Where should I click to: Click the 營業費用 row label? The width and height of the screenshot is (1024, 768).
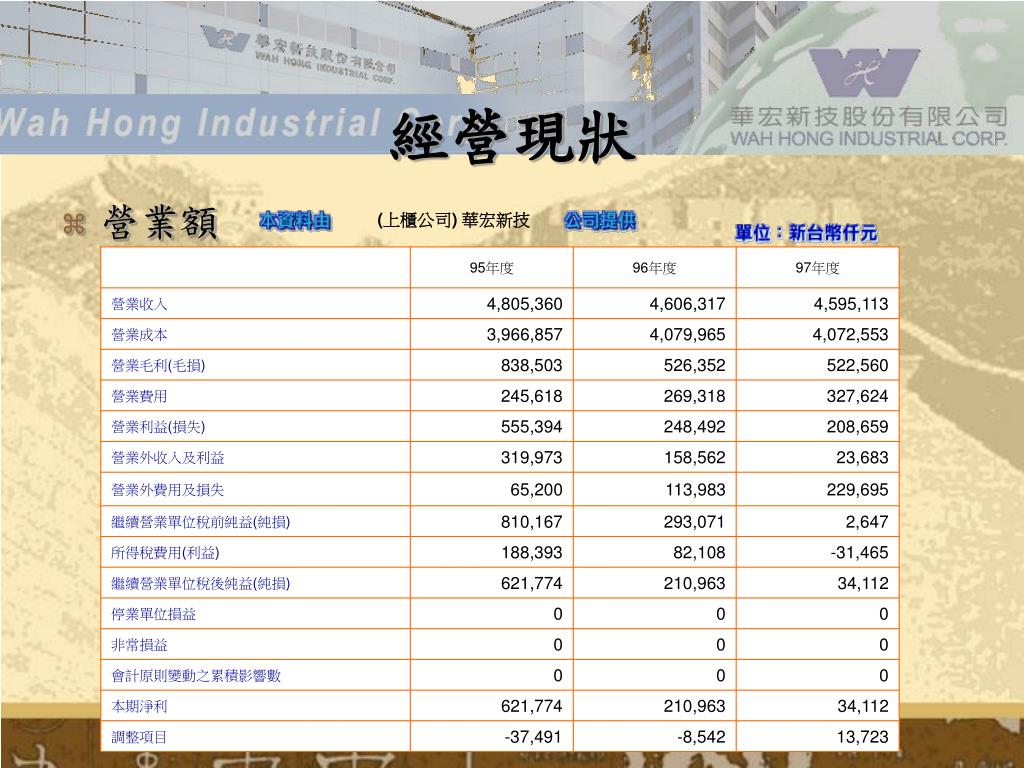139,396
